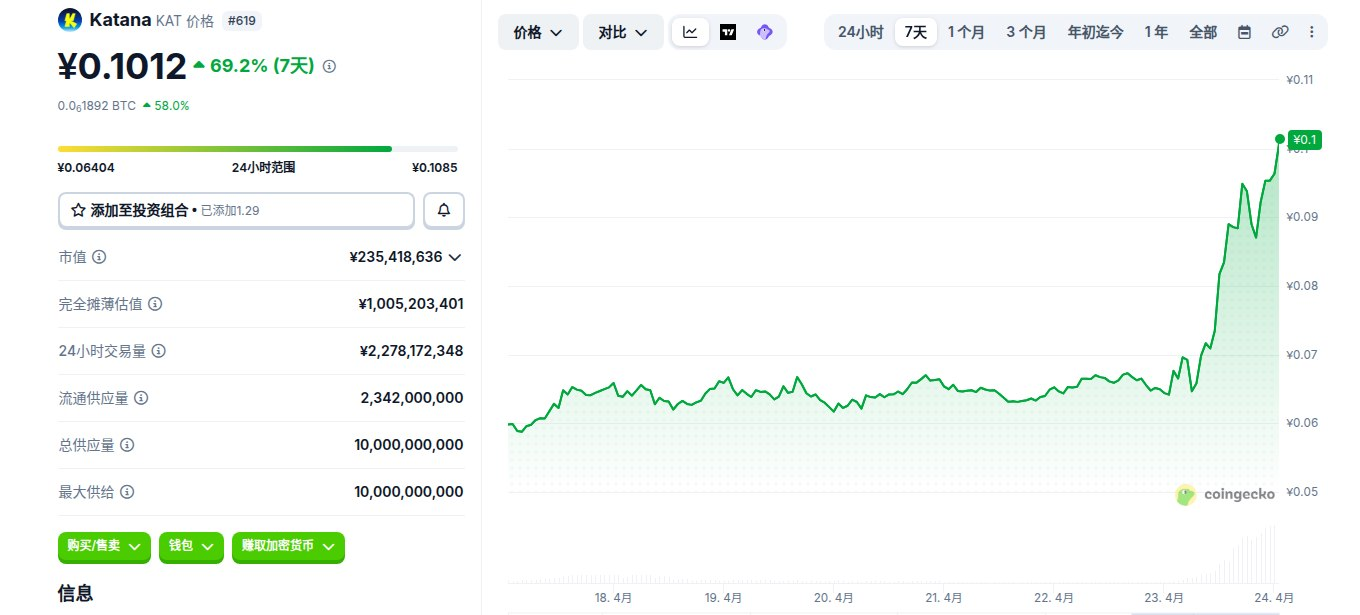Select the 1年 time range

pos(1156,32)
